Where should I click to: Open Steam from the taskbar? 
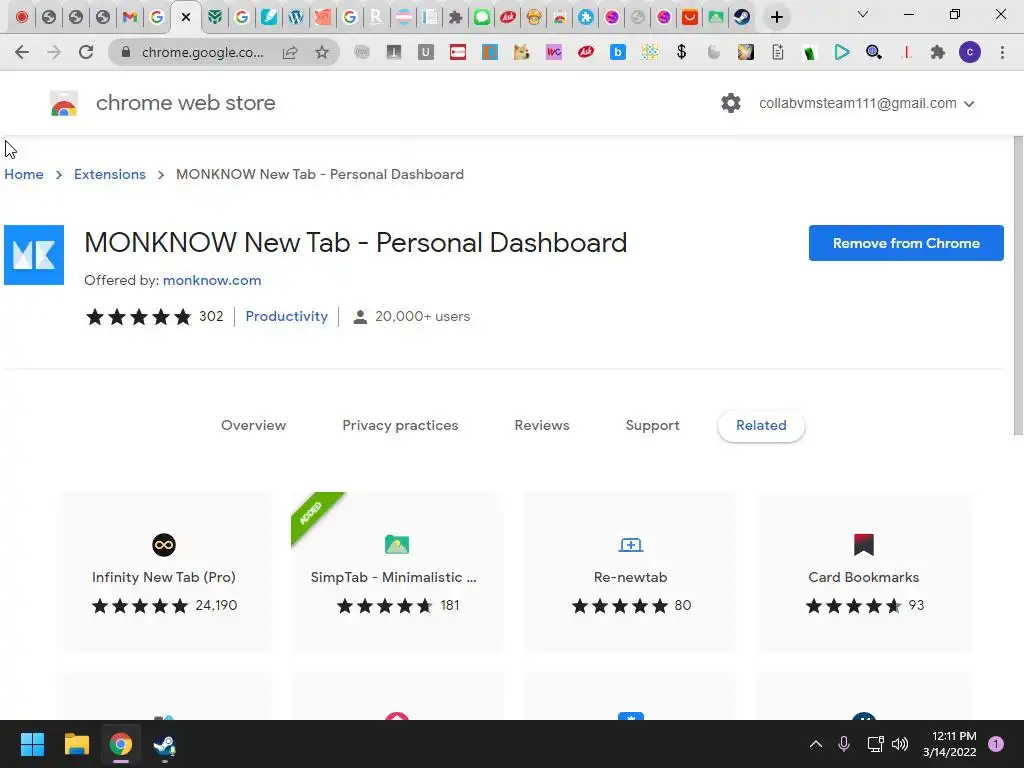click(x=164, y=744)
